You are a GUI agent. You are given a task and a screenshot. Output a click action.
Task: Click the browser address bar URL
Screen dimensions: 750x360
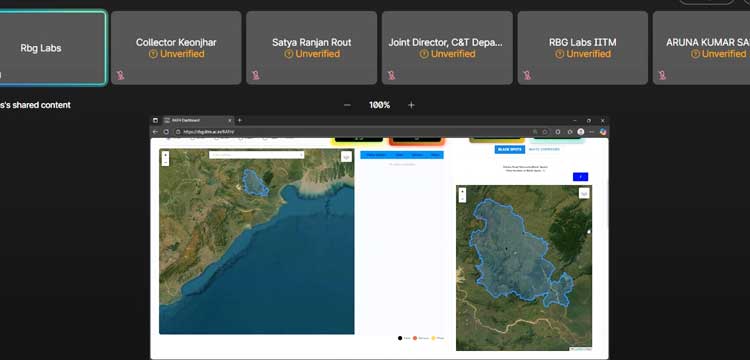(209, 131)
